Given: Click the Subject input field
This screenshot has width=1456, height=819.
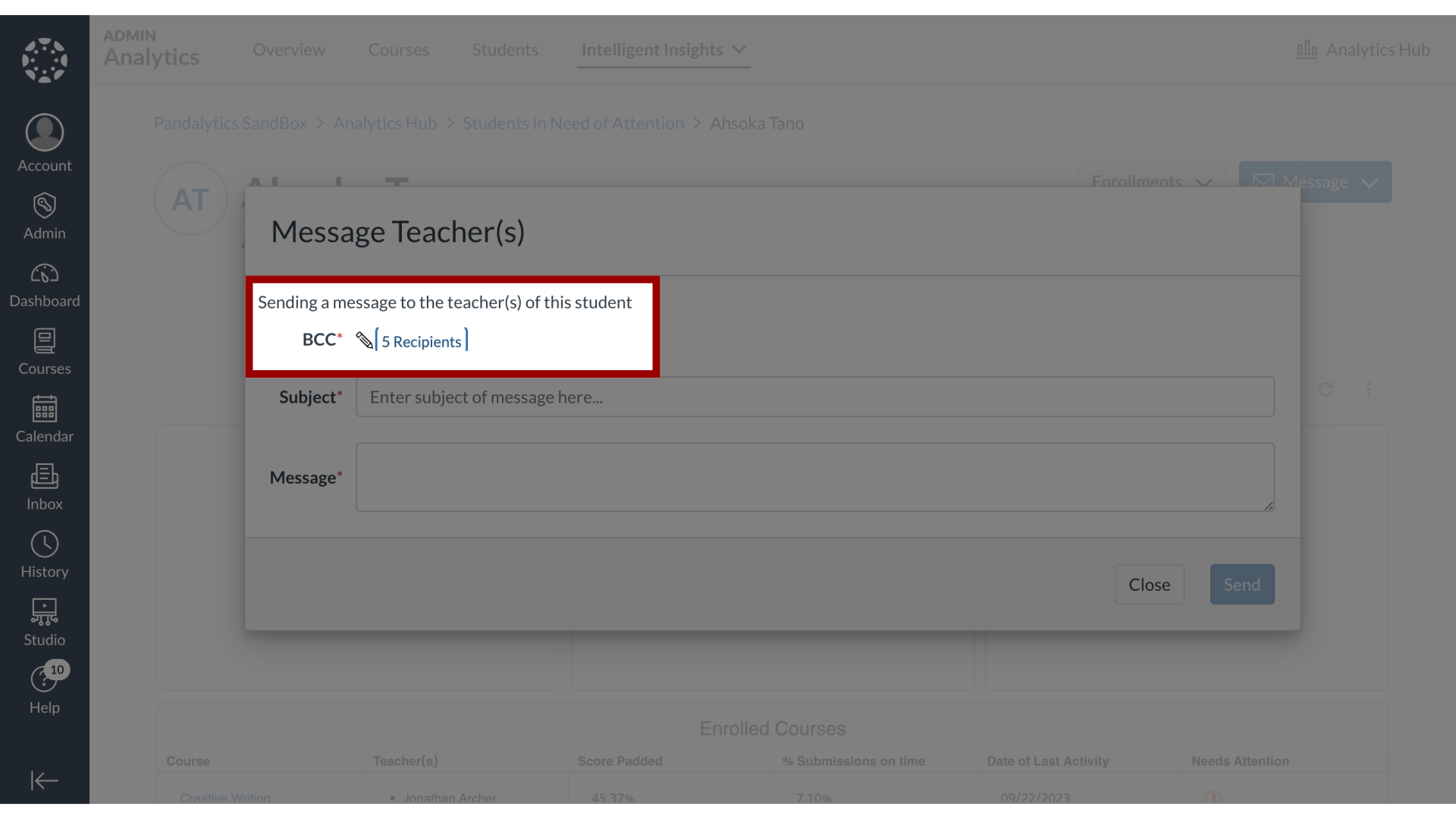Looking at the screenshot, I should [815, 397].
